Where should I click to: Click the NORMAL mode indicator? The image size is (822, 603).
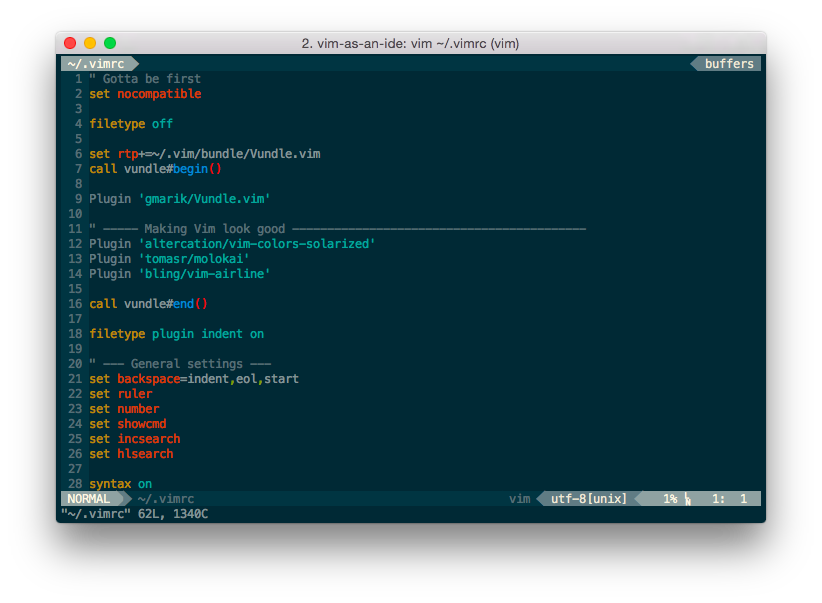pyautogui.click(x=89, y=499)
